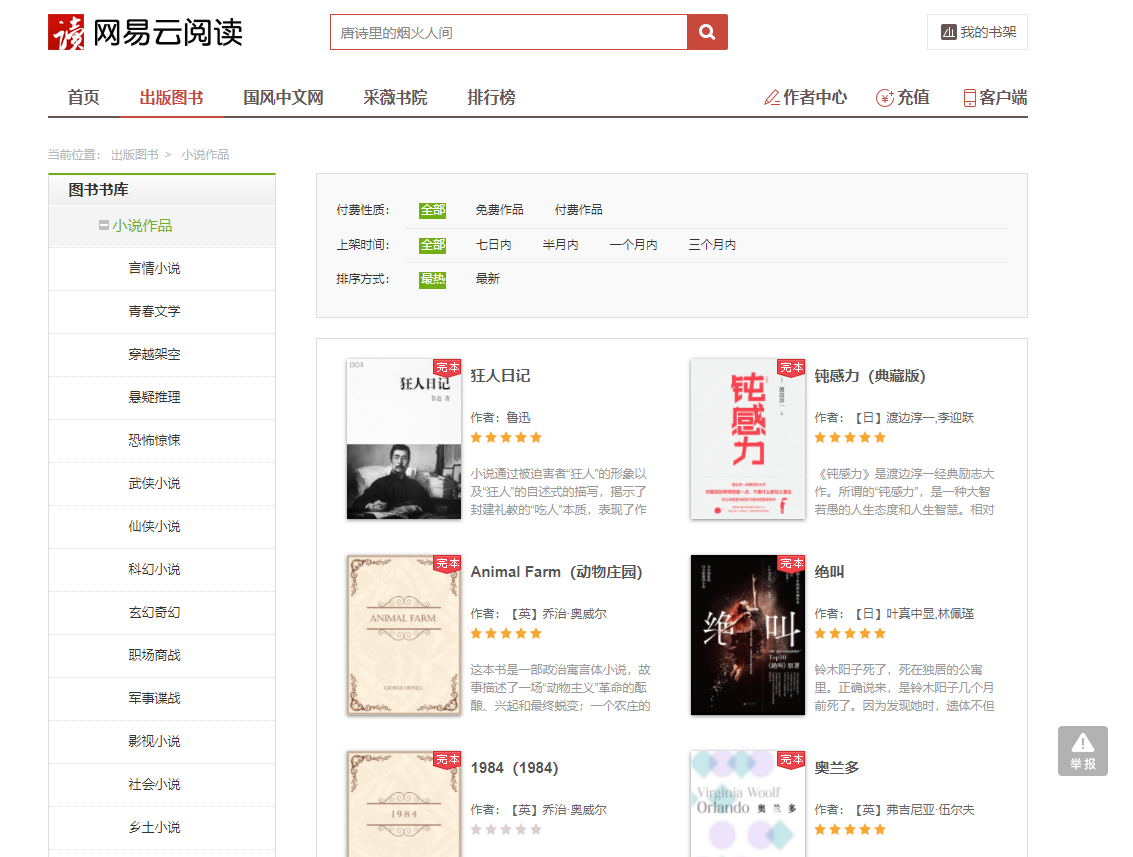This screenshot has height=857, width=1133.
Task: Filter listing time to 一个月内
Action: point(634,245)
